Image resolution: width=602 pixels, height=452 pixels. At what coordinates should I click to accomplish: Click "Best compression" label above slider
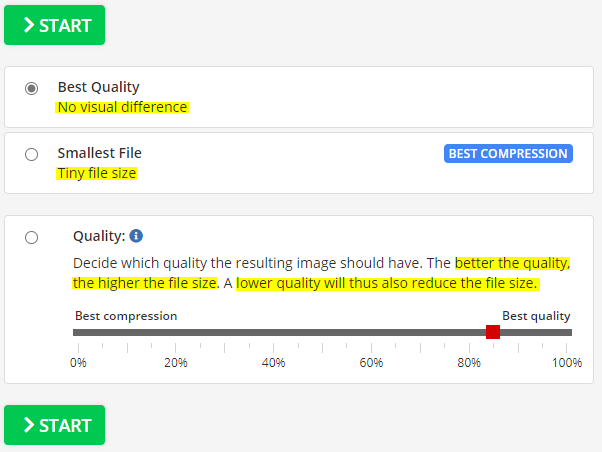[125, 315]
